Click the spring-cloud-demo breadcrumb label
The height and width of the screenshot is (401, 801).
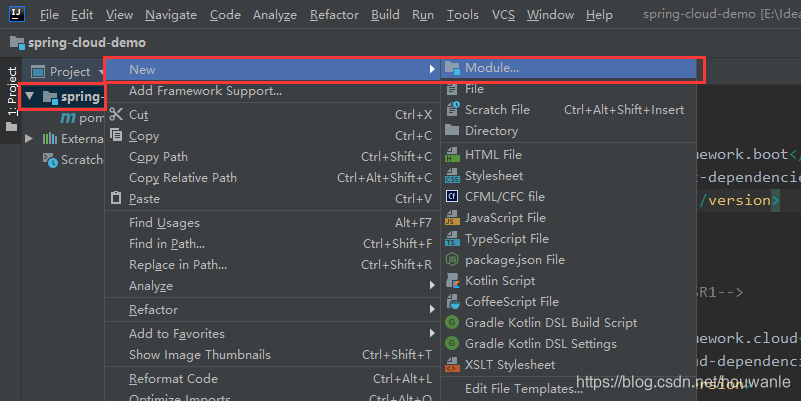[87, 42]
